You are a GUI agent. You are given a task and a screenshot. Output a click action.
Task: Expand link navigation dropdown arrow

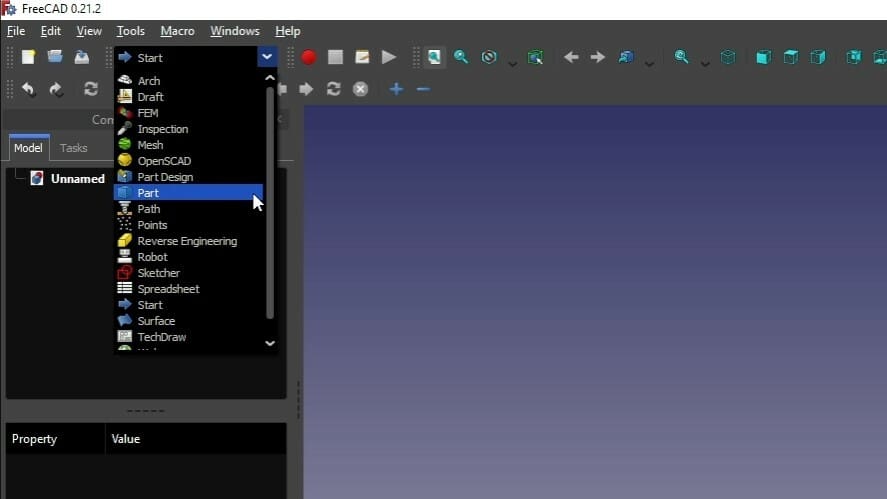[x=649, y=63]
